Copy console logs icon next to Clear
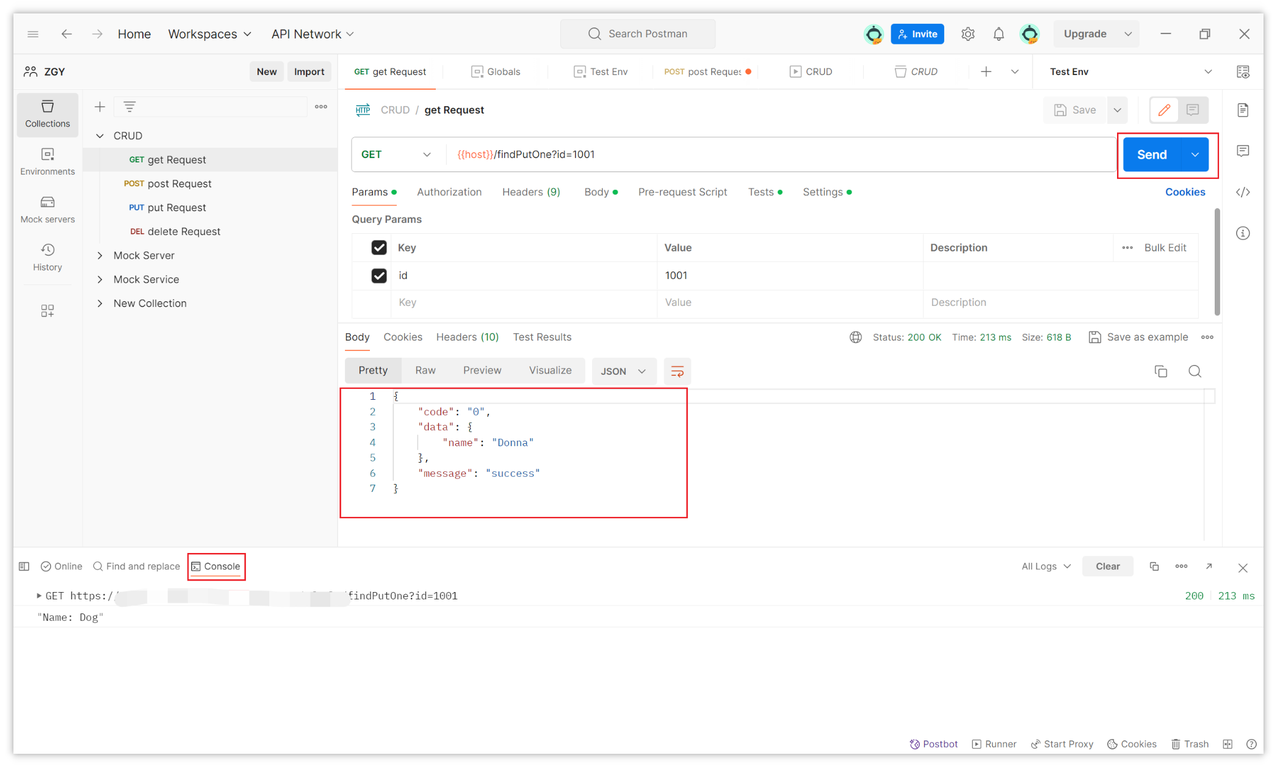 (1154, 567)
